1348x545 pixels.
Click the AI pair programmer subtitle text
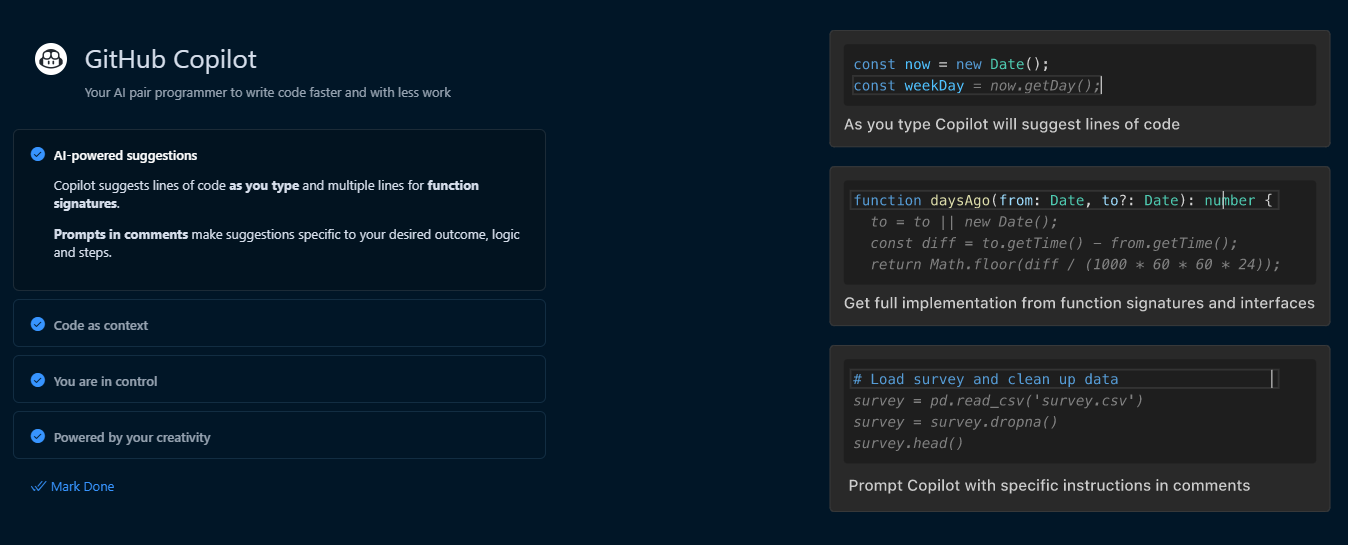tap(268, 93)
